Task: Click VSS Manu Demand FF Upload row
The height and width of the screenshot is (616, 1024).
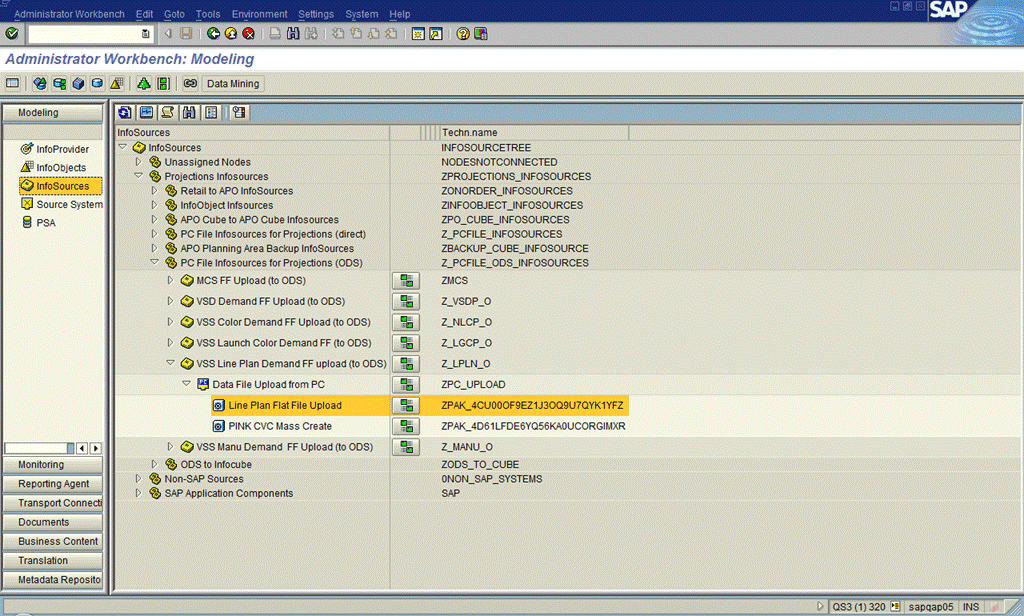Action: tap(285, 447)
